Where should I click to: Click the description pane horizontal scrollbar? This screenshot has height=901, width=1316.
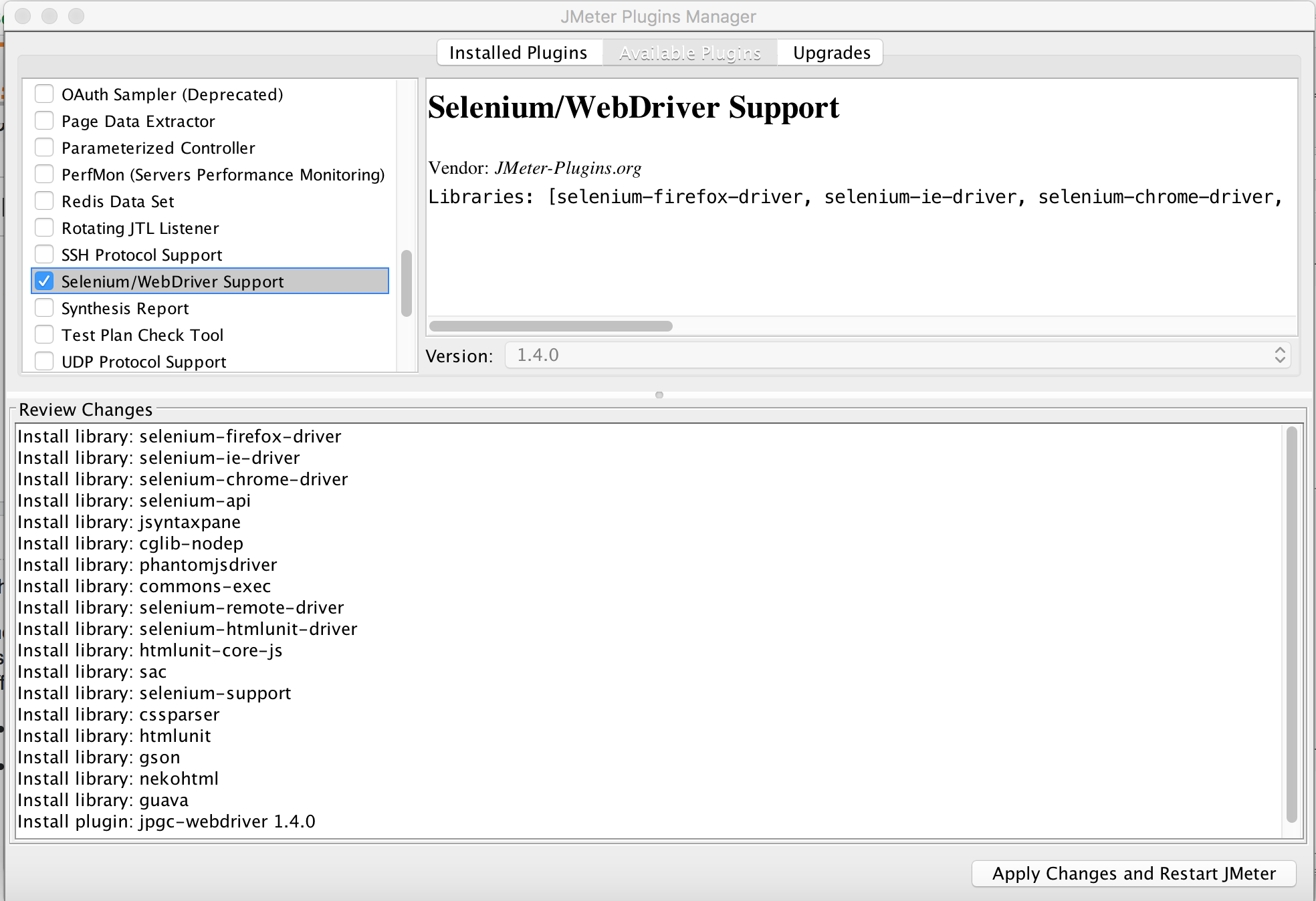[550, 326]
